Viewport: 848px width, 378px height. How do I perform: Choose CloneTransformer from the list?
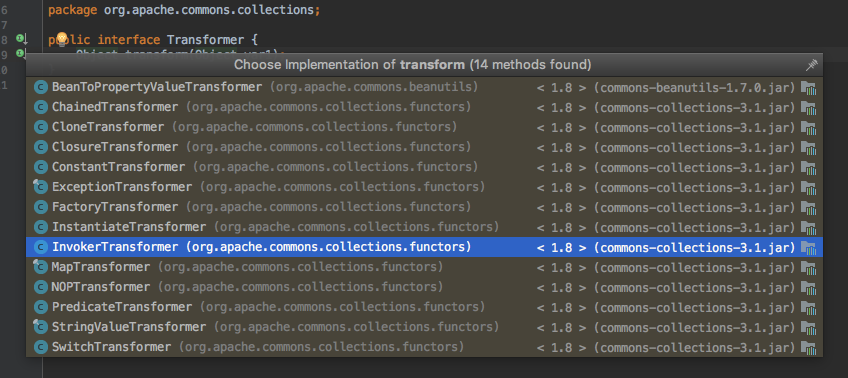coord(425,127)
